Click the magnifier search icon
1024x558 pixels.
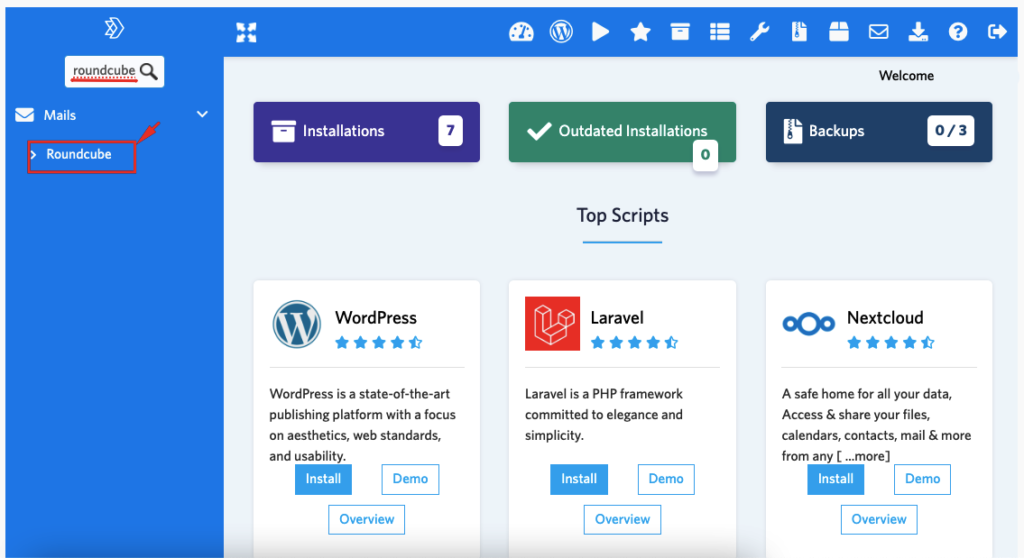coord(149,71)
